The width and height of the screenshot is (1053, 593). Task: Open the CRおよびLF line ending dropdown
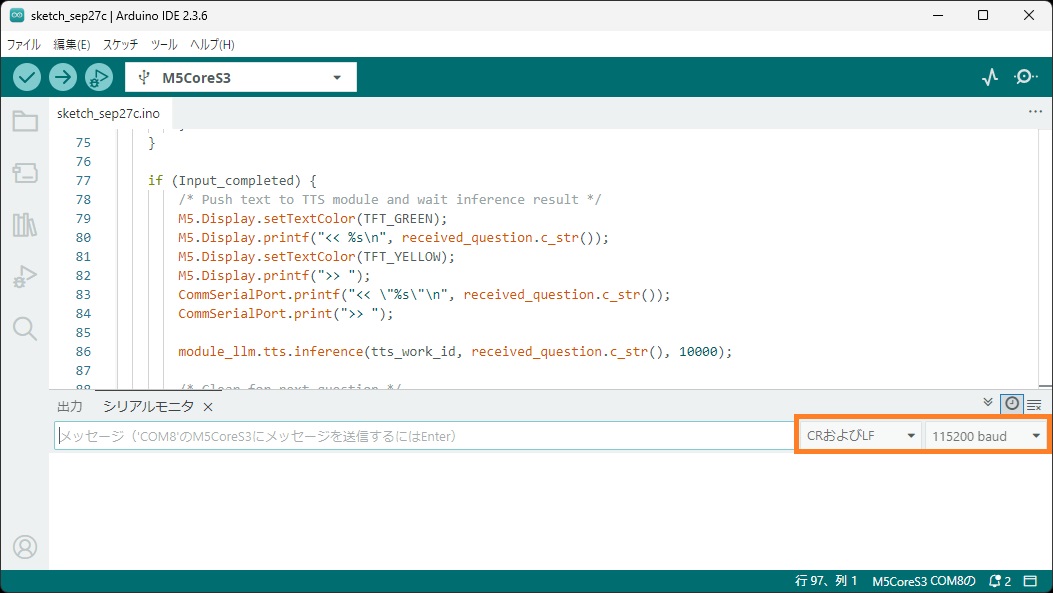click(861, 436)
